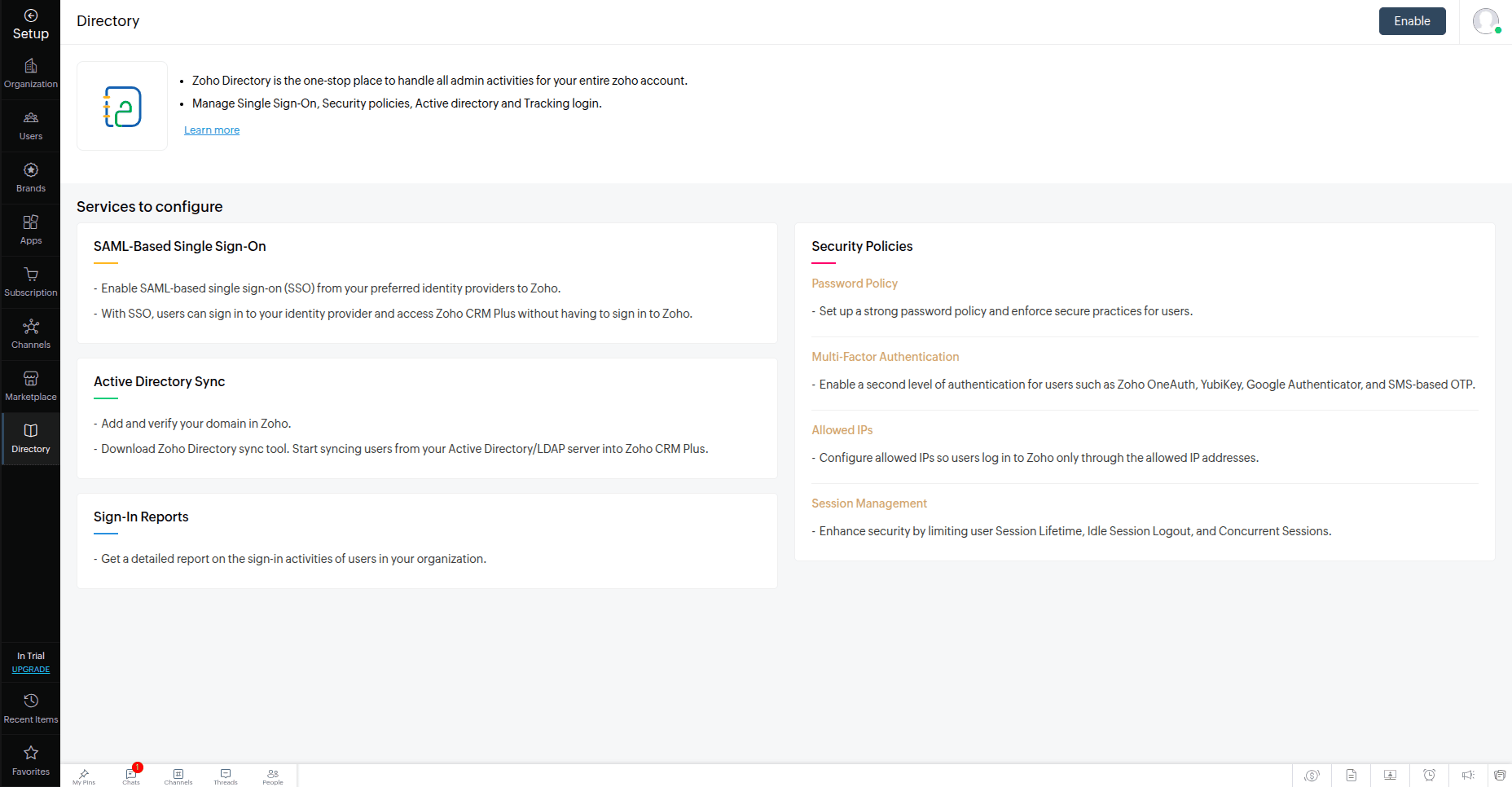Open Brands from the sidebar
1512x787 pixels.
pos(31,178)
